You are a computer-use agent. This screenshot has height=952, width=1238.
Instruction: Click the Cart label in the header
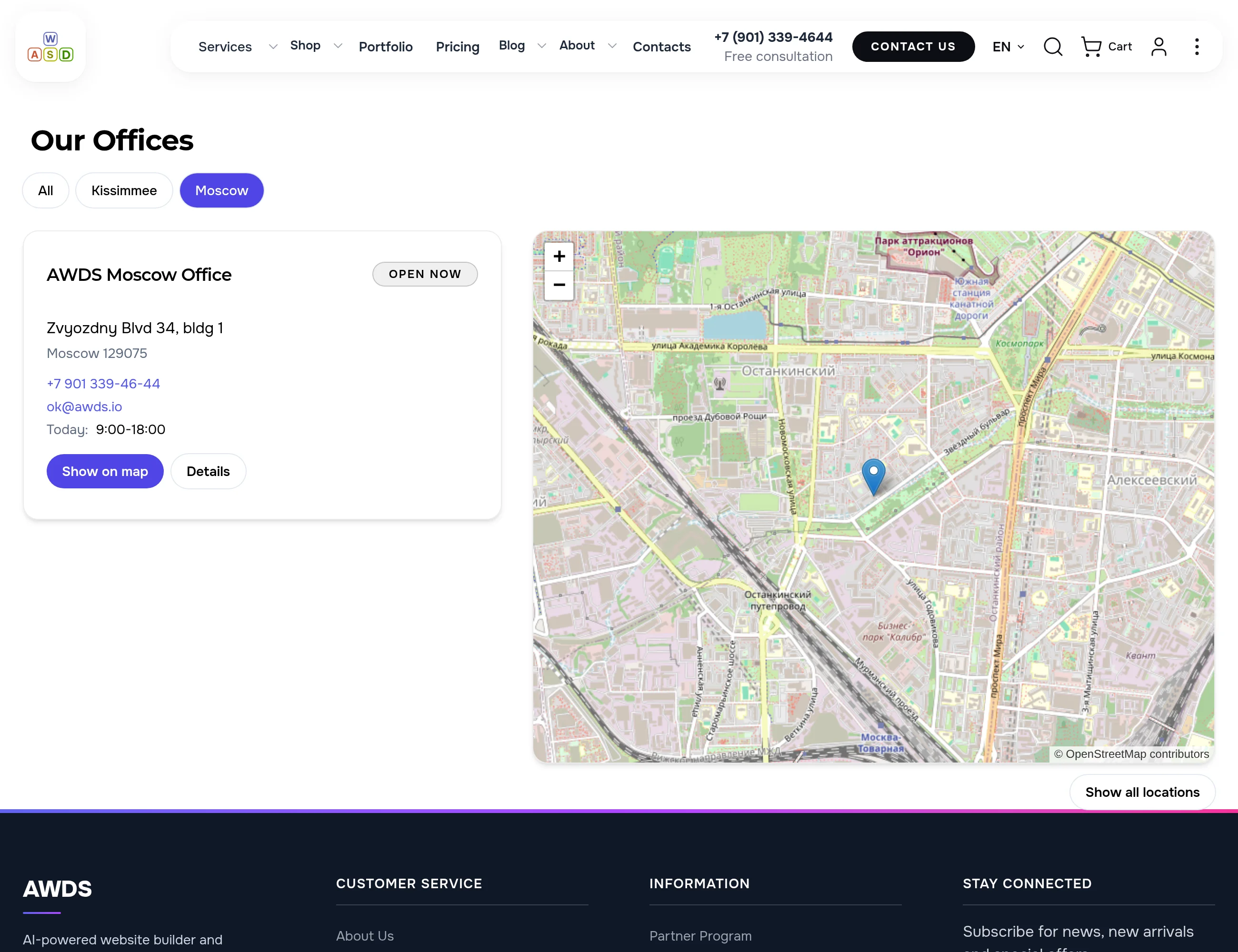pyautogui.click(x=1119, y=47)
